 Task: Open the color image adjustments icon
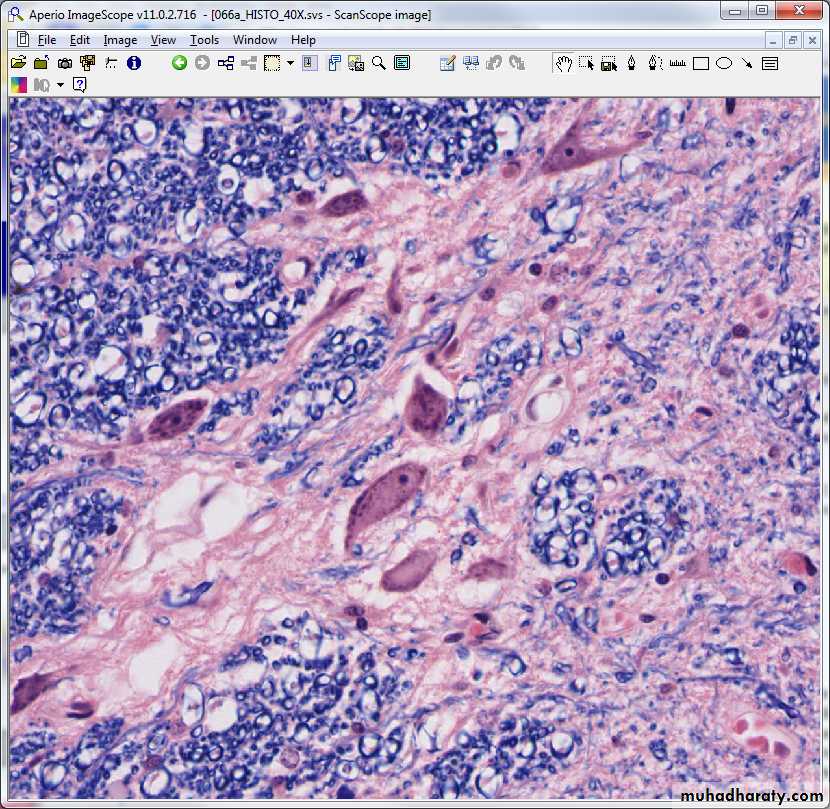coord(19,85)
